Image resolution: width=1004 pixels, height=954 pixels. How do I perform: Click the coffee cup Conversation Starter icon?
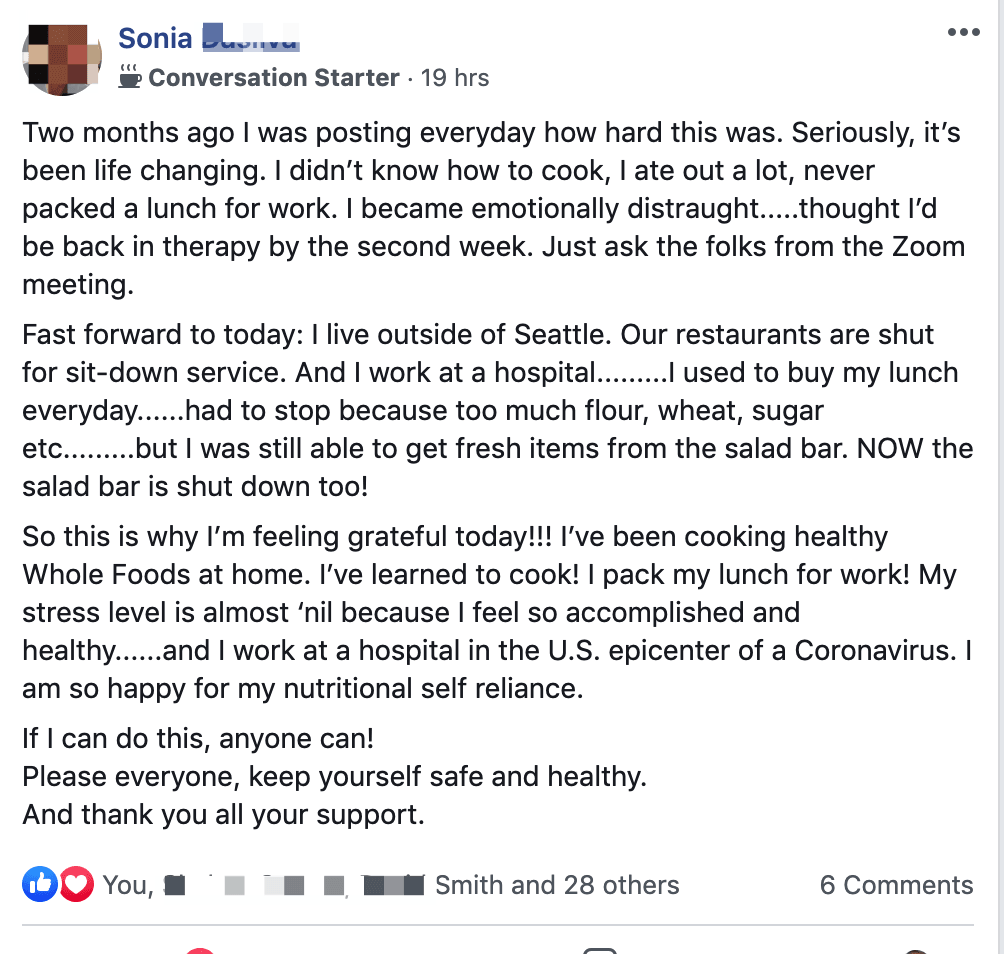click(x=130, y=77)
